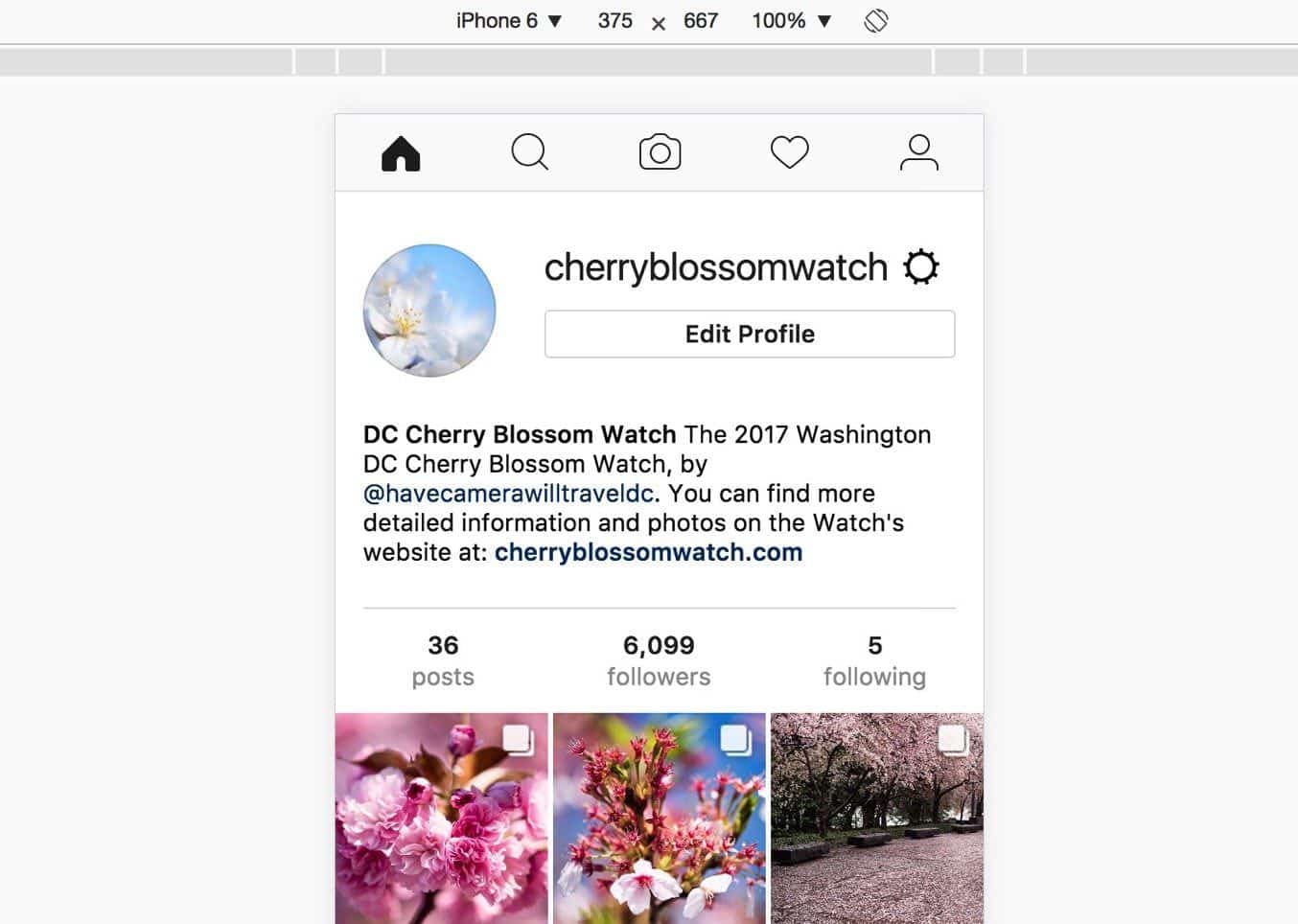The image size is (1298, 924).
Task: Click the cherry blossom profile picture
Action: [429, 311]
